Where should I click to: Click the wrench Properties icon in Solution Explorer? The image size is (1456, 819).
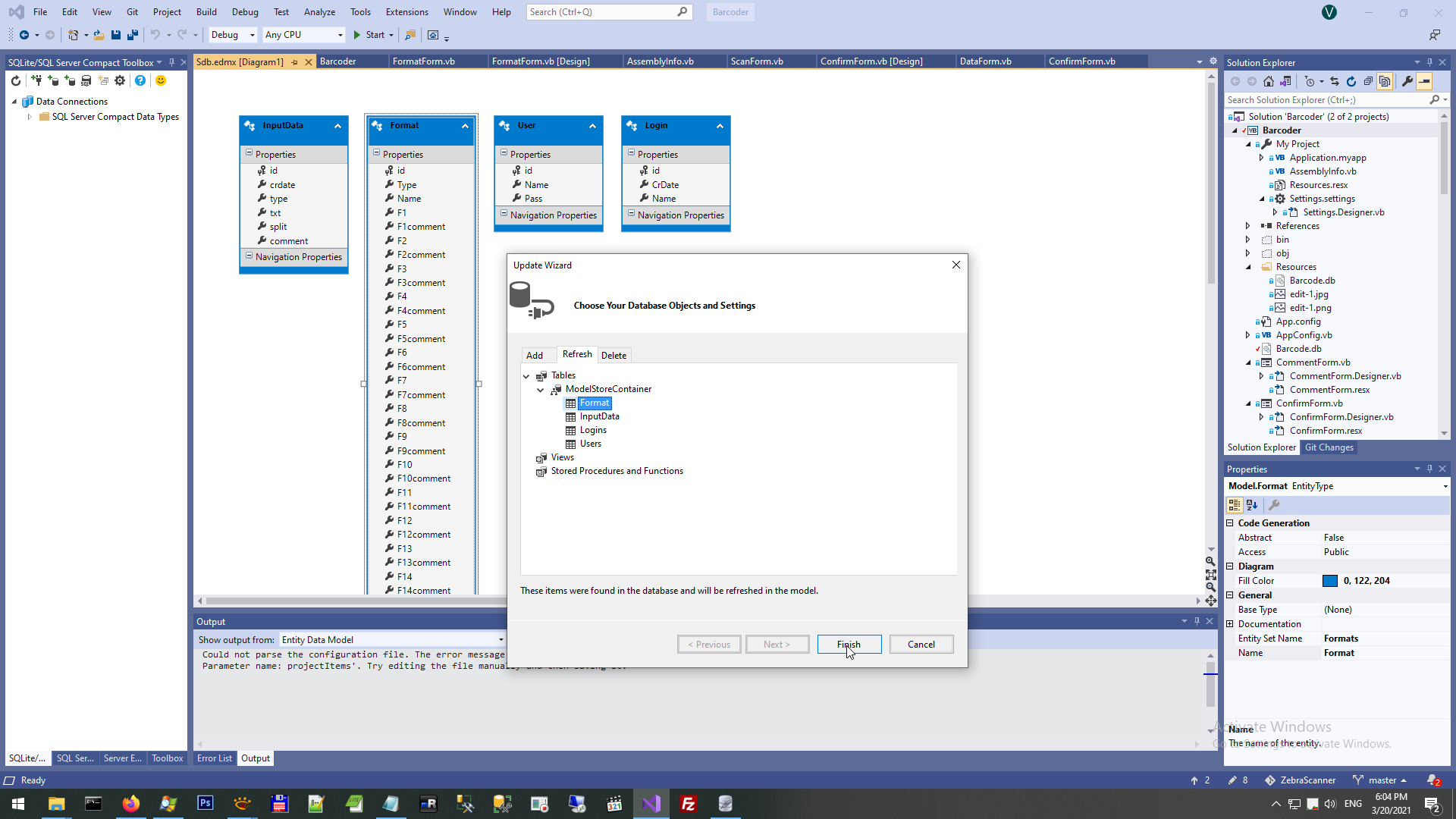(x=1407, y=81)
